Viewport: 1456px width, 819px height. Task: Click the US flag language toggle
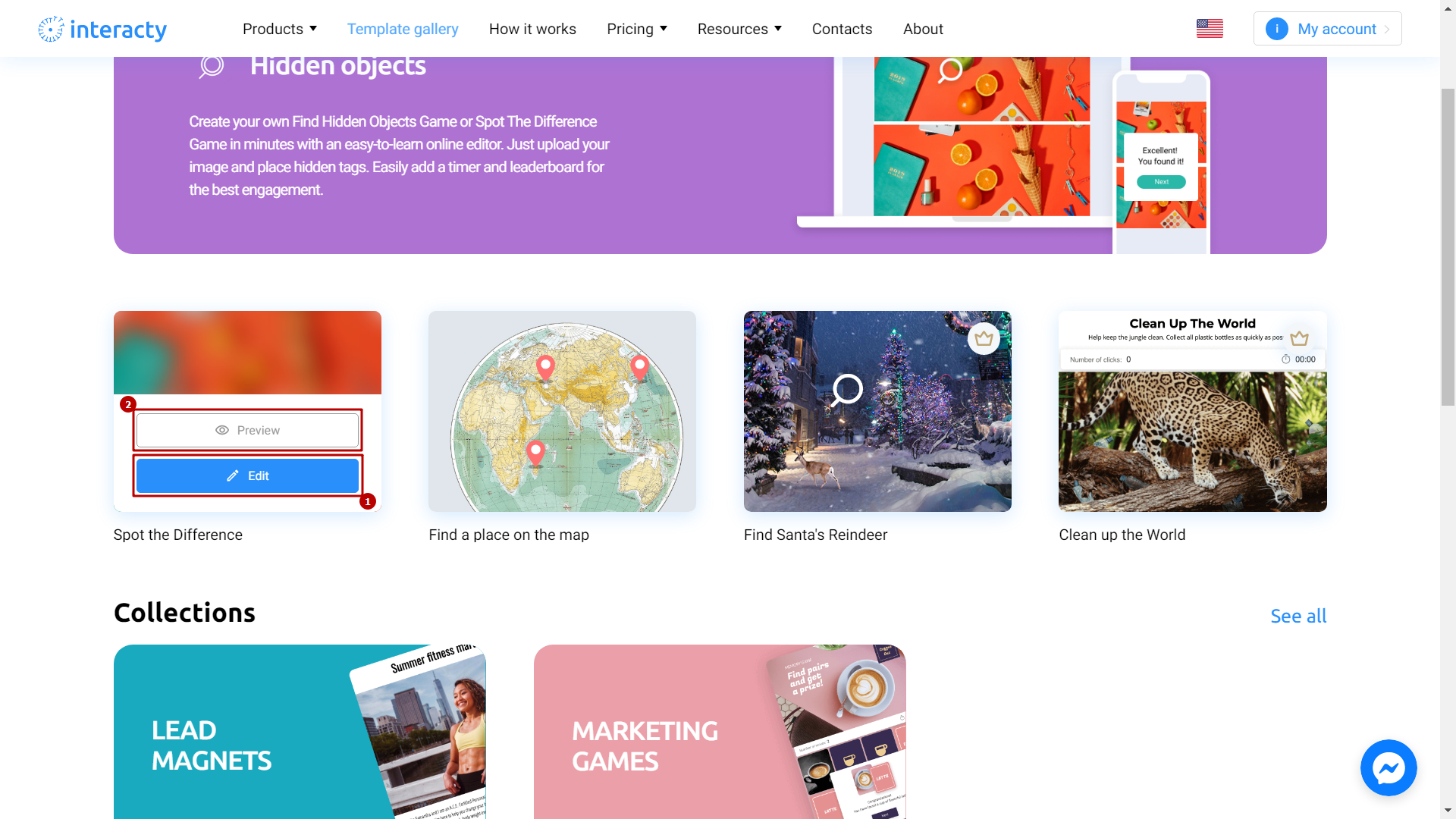point(1210,27)
